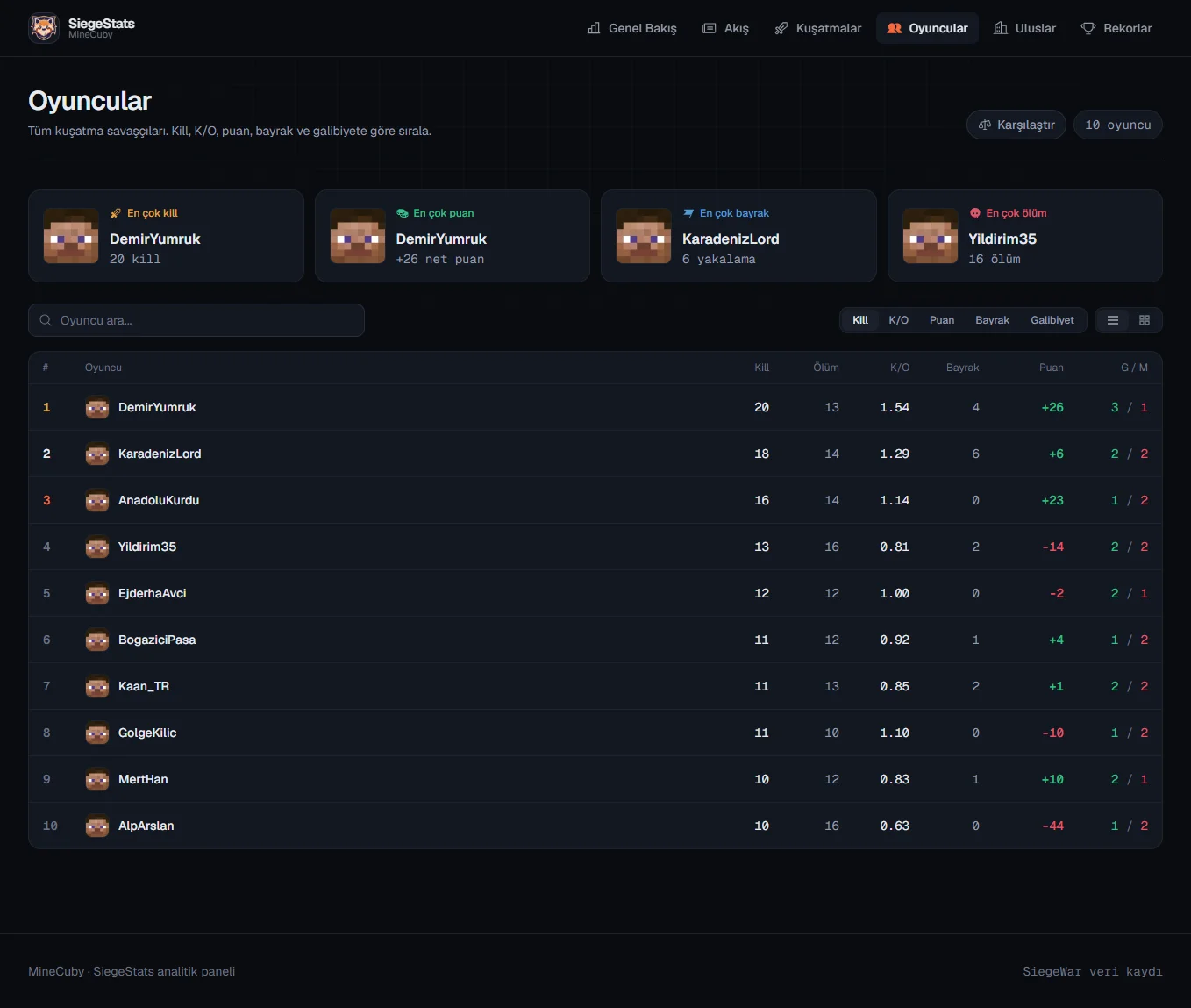The height and width of the screenshot is (1008, 1191).
Task: Open player DemirYumruk in the table
Action: (595, 407)
